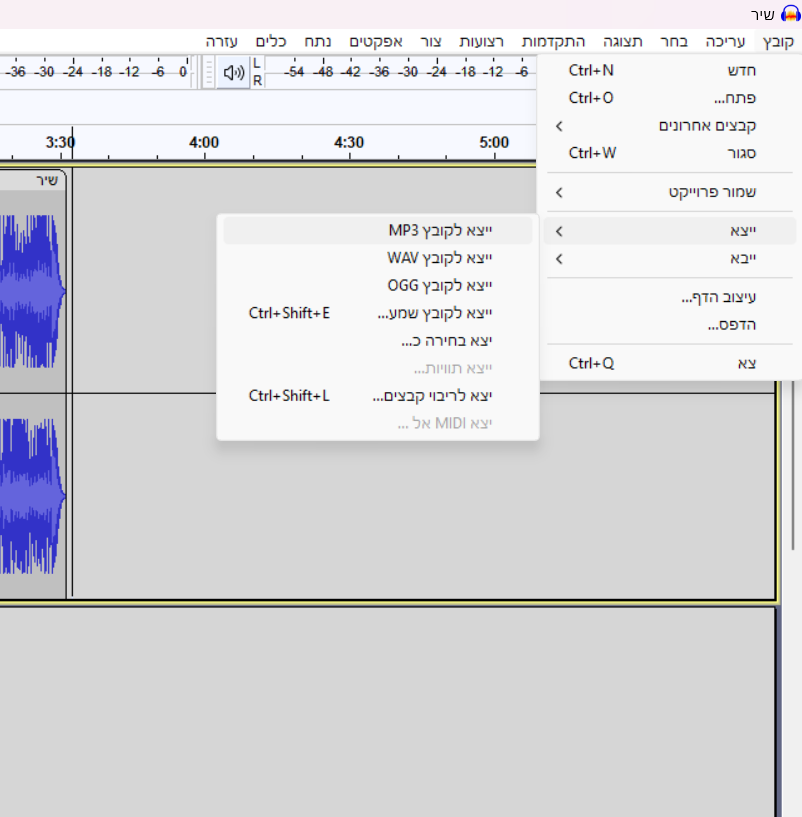Select ייצא לקובץ שמע... Ctrl+Shift+E
Screen dimensions: 802x817
click(x=378, y=313)
